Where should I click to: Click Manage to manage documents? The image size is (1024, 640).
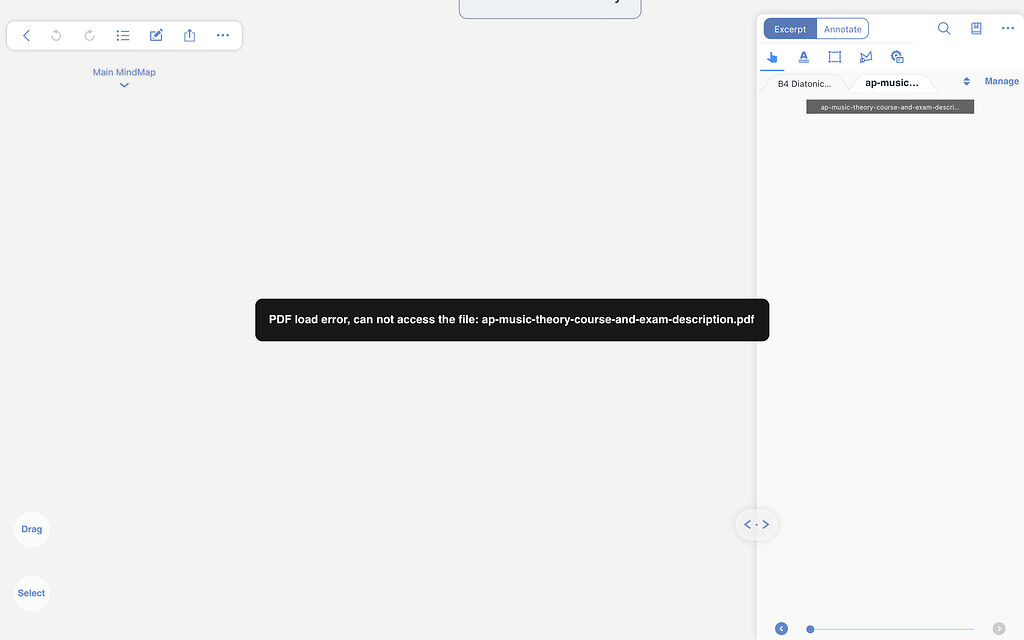pos(1001,82)
